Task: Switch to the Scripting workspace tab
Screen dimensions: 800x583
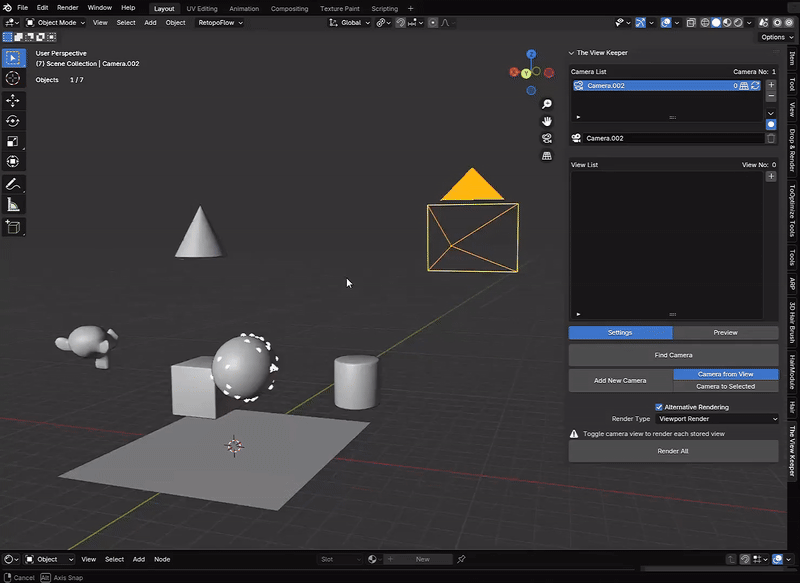Action: pyautogui.click(x=384, y=9)
